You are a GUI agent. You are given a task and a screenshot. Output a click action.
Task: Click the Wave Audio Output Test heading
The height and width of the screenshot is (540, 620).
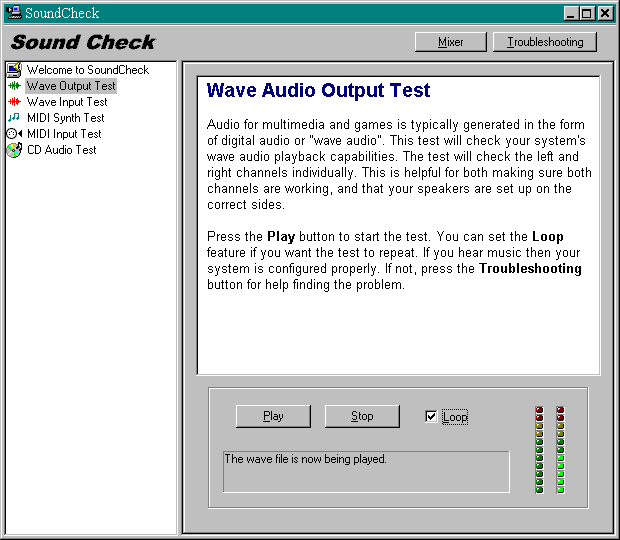(x=318, y=90)
